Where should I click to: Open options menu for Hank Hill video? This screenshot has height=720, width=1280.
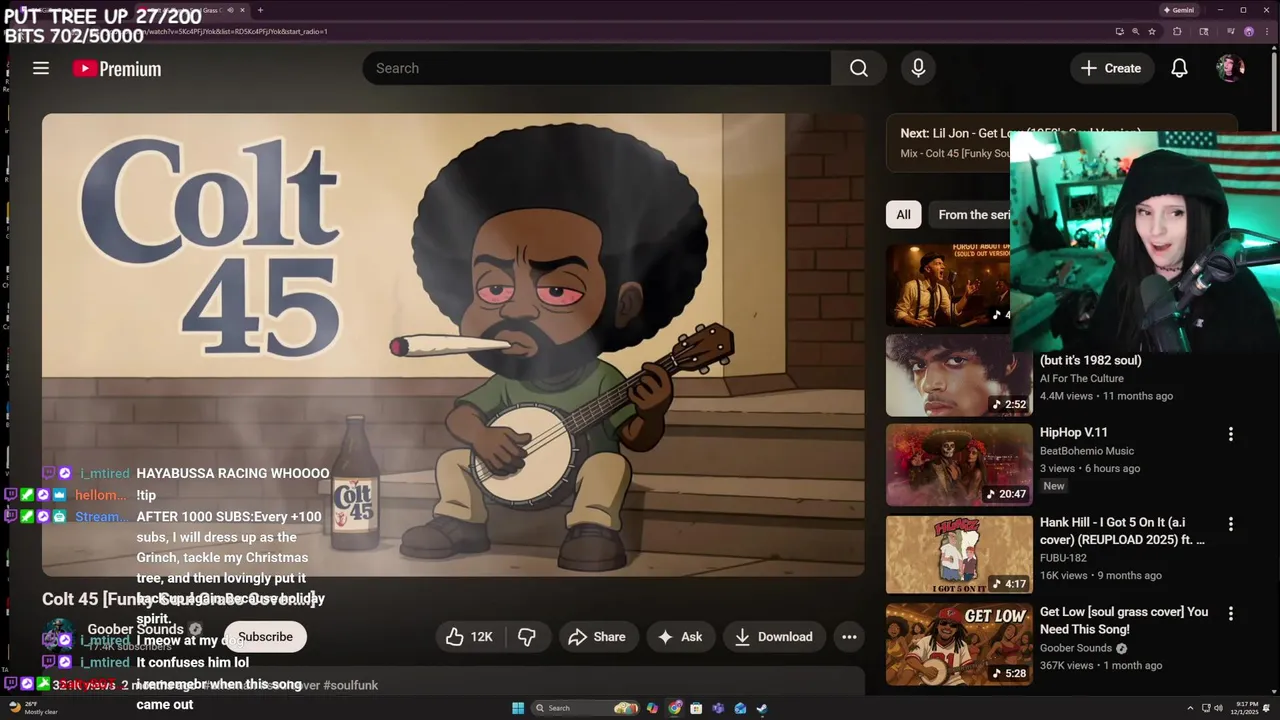pos(1231,524)
